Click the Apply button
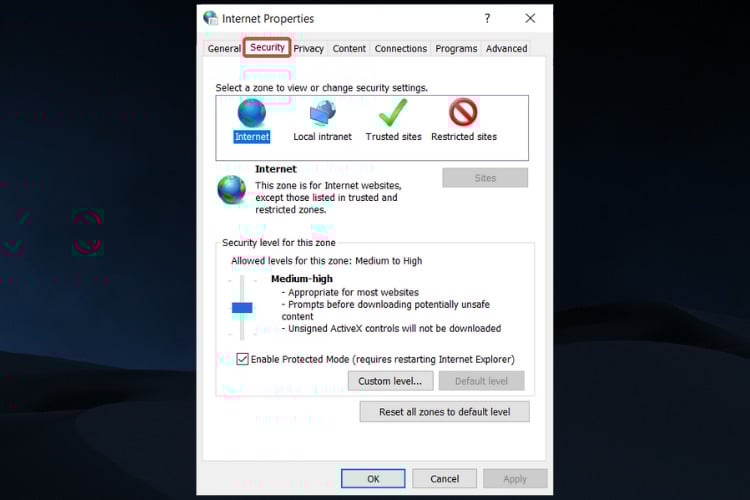This screenshot has width=750, height=500. tap(515, 478)
